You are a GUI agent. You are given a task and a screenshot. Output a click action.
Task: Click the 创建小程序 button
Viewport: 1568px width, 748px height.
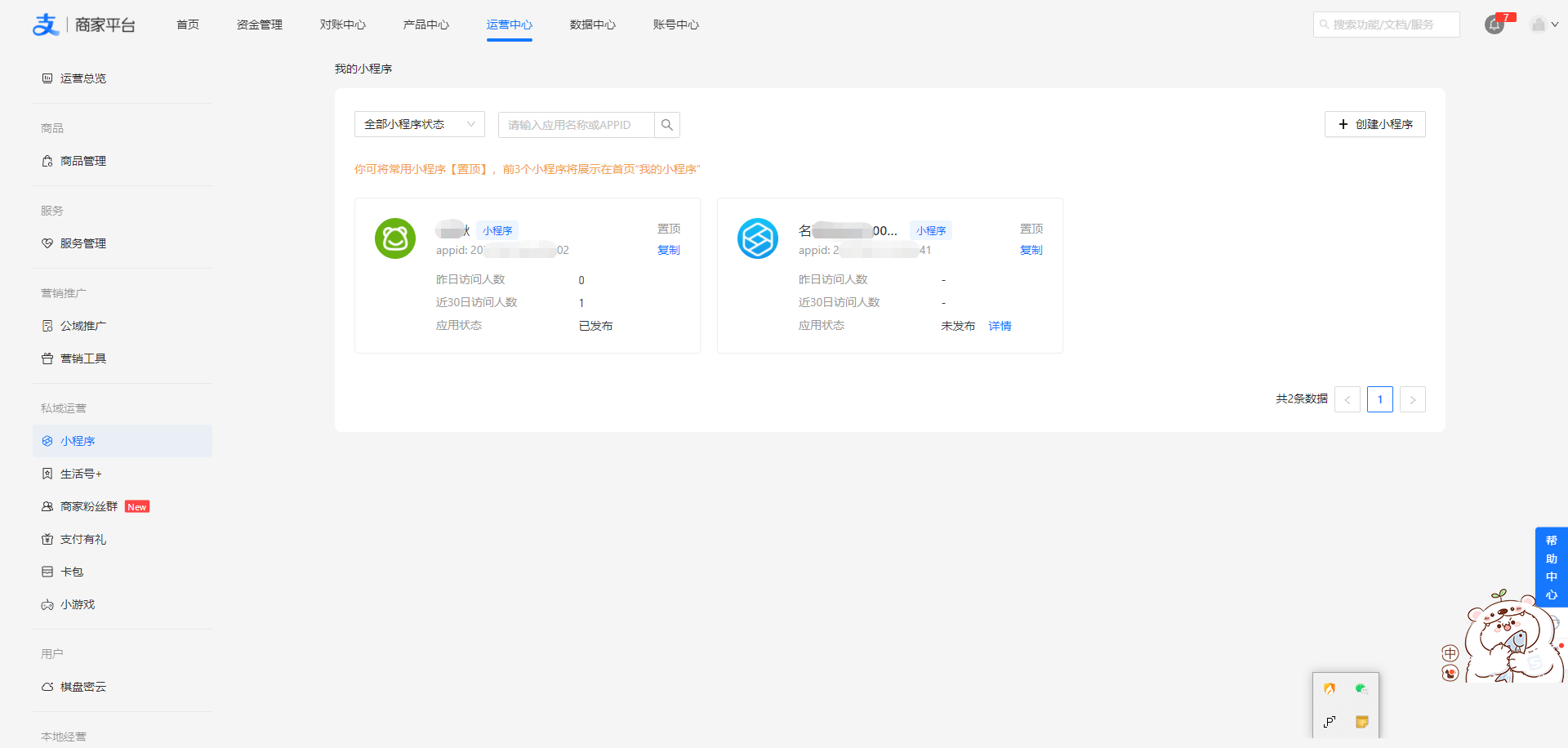click(1375, 124)
